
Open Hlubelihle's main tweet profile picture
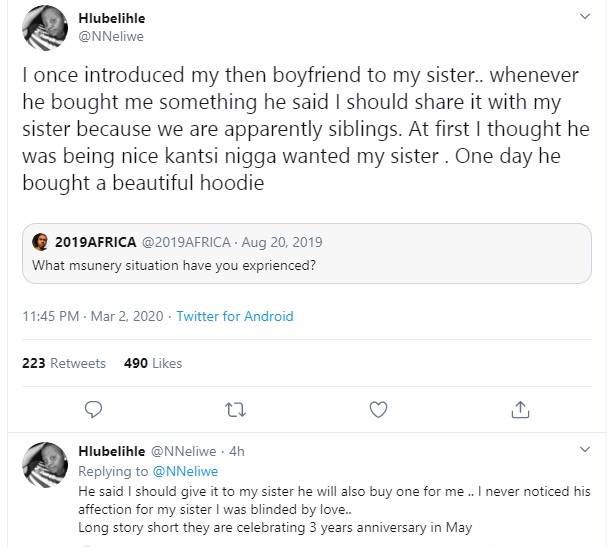pyautogui.click(x=43, y=27)
